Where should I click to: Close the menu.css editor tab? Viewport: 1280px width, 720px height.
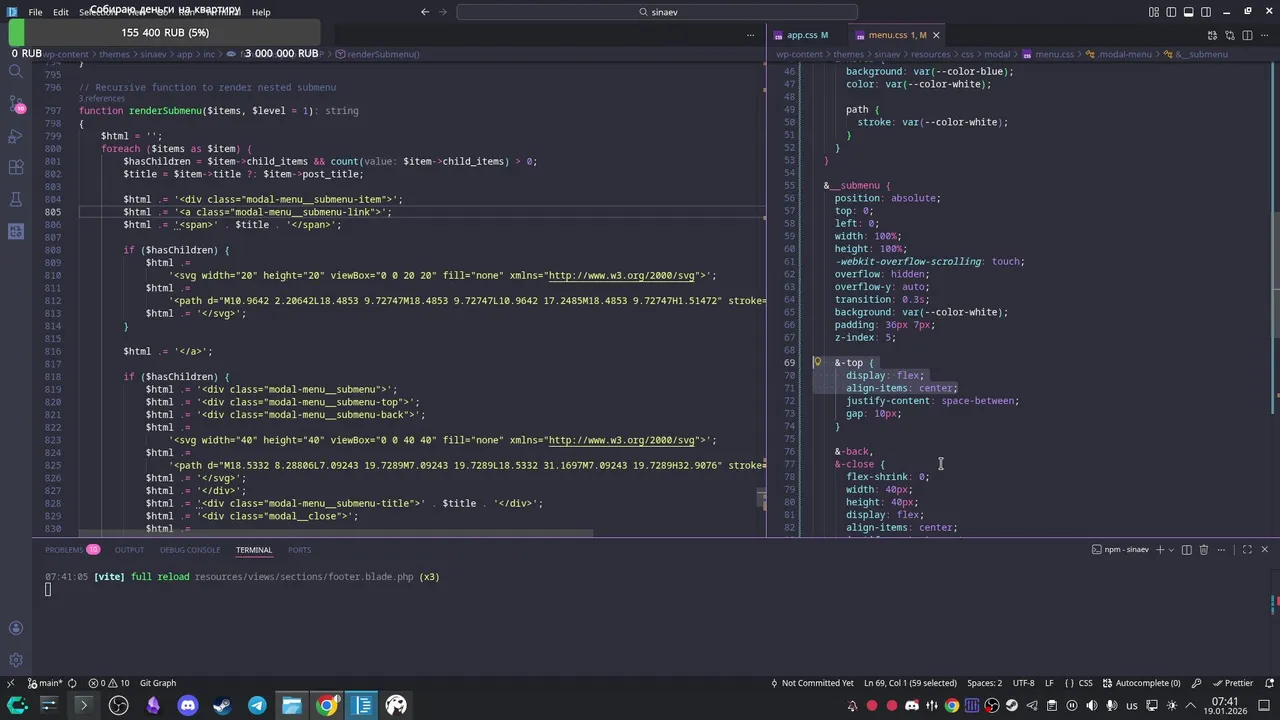(936, 35)
